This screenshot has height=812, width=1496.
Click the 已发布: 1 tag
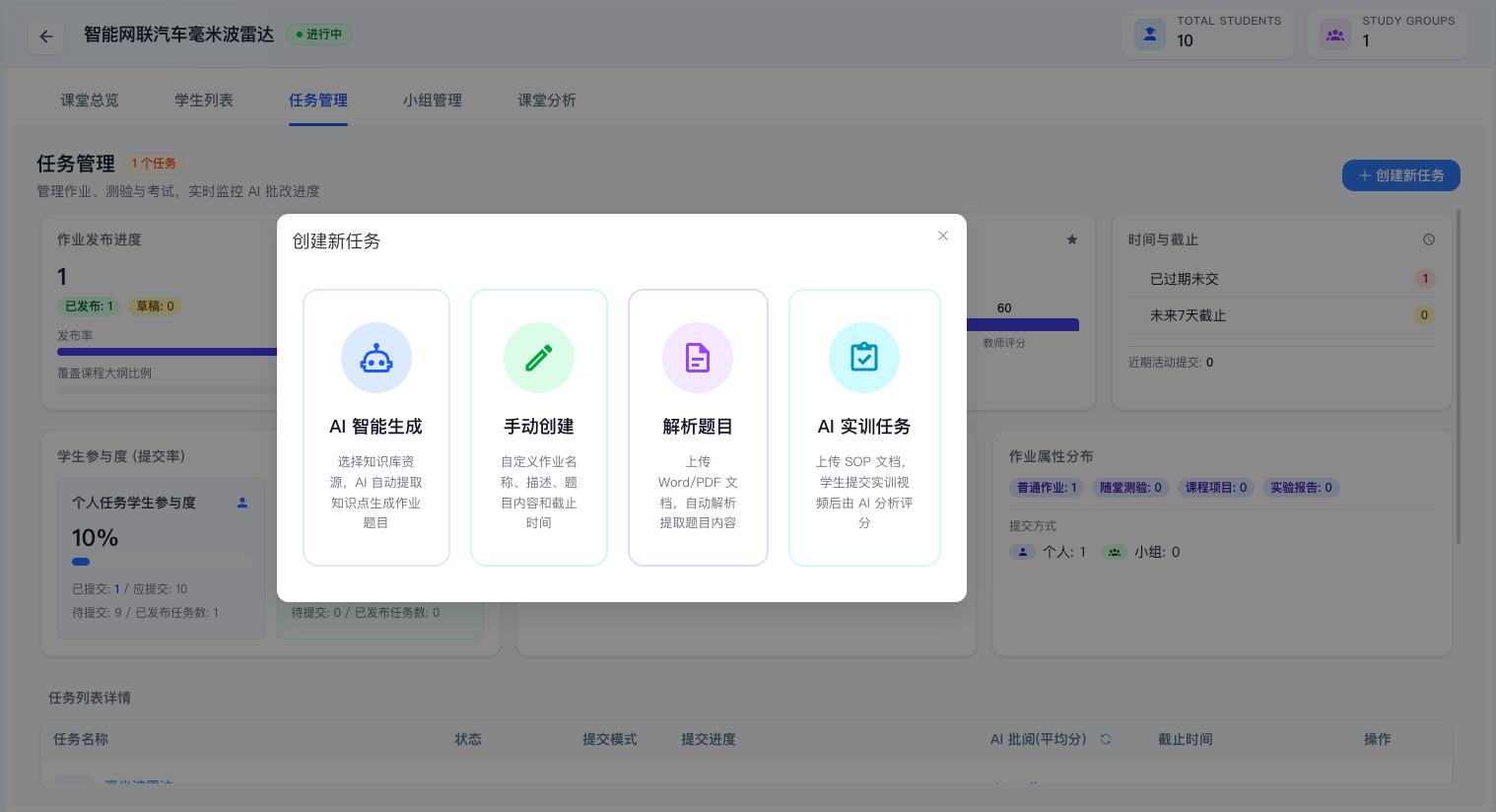click(90, 306)
